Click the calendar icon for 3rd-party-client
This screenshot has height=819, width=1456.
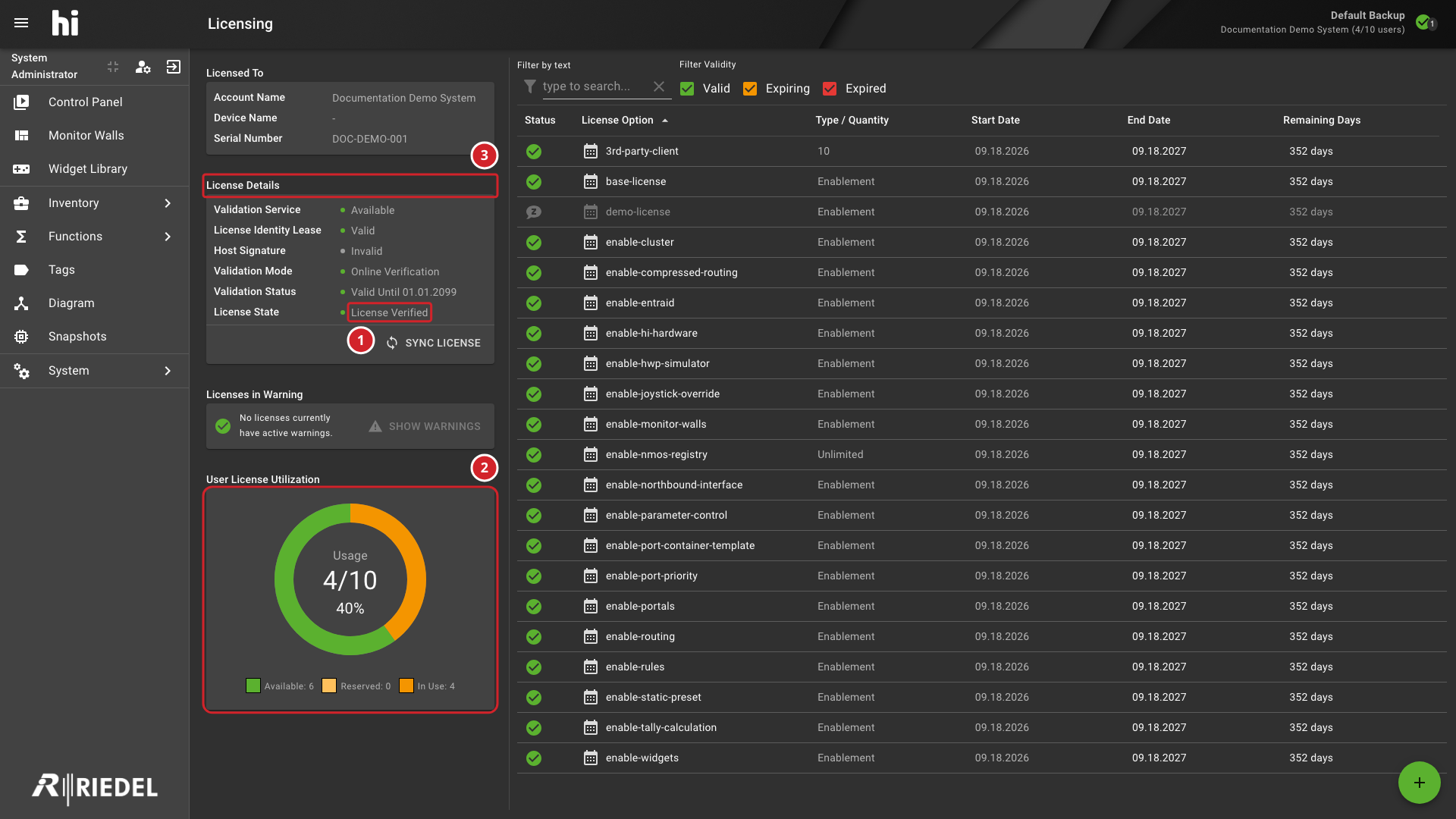[591, 151]
